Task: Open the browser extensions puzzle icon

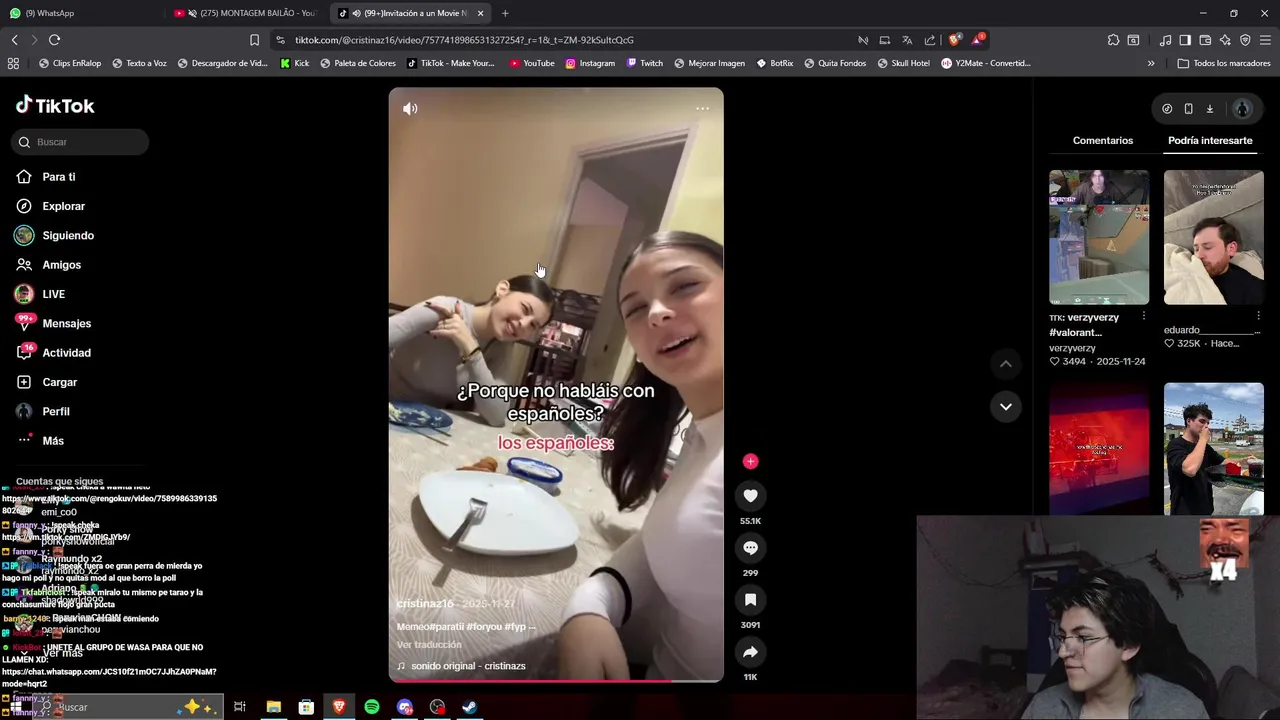Action: tap(1113, 40)
